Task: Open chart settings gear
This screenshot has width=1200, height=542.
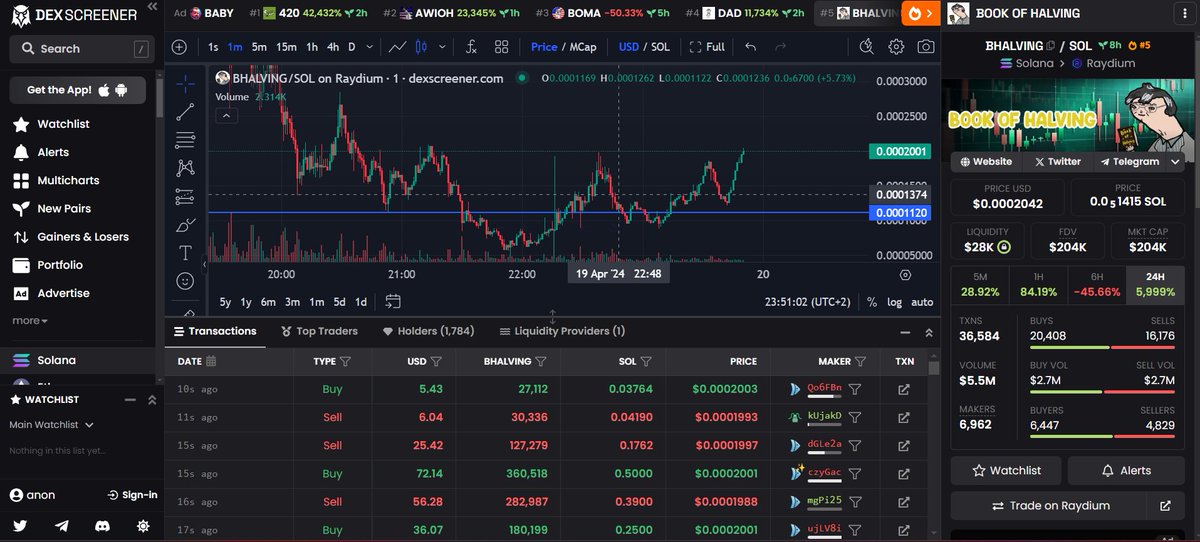Action: (x=896, y=47)
